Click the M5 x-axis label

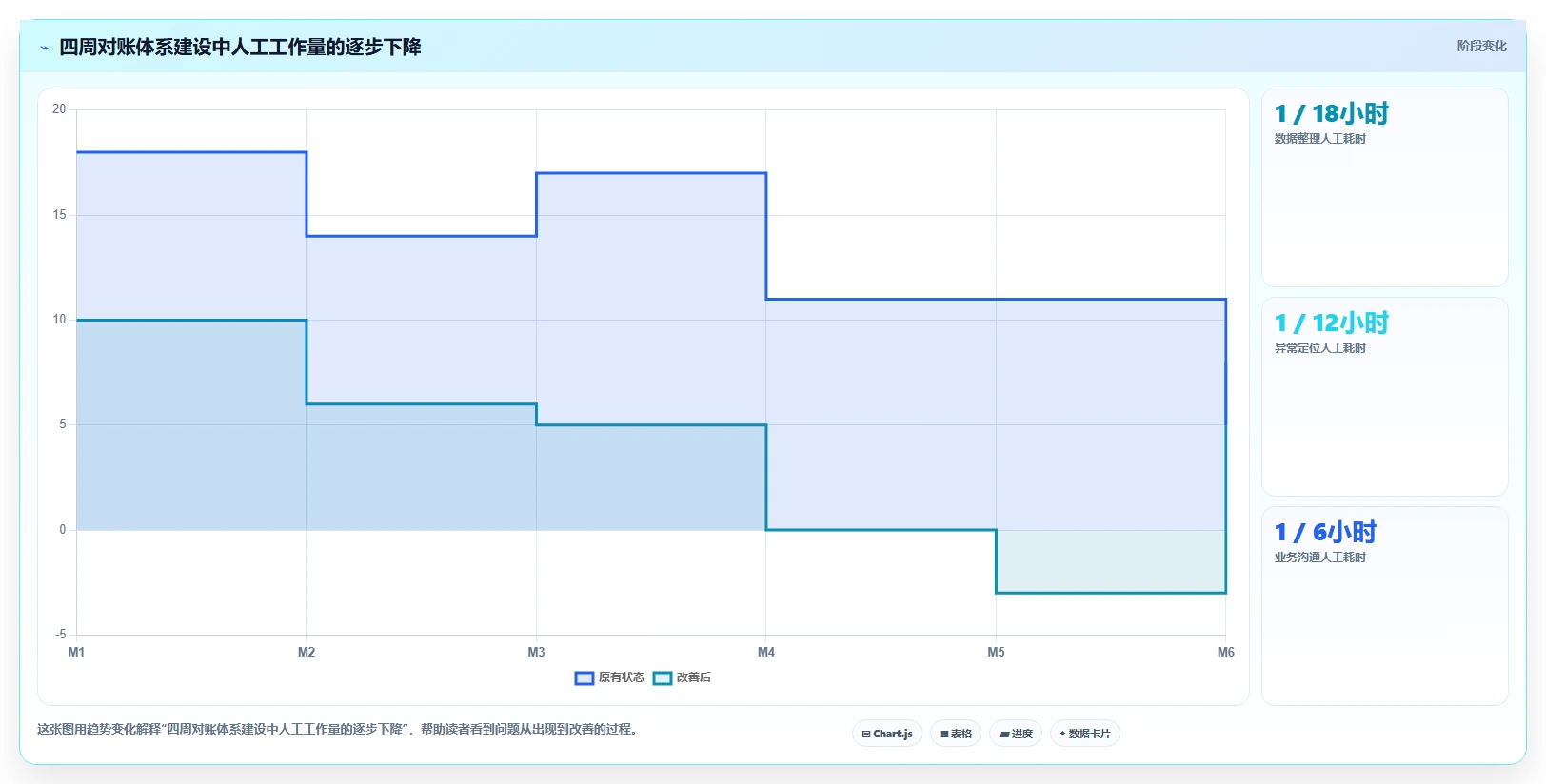(x=996, y=652)
